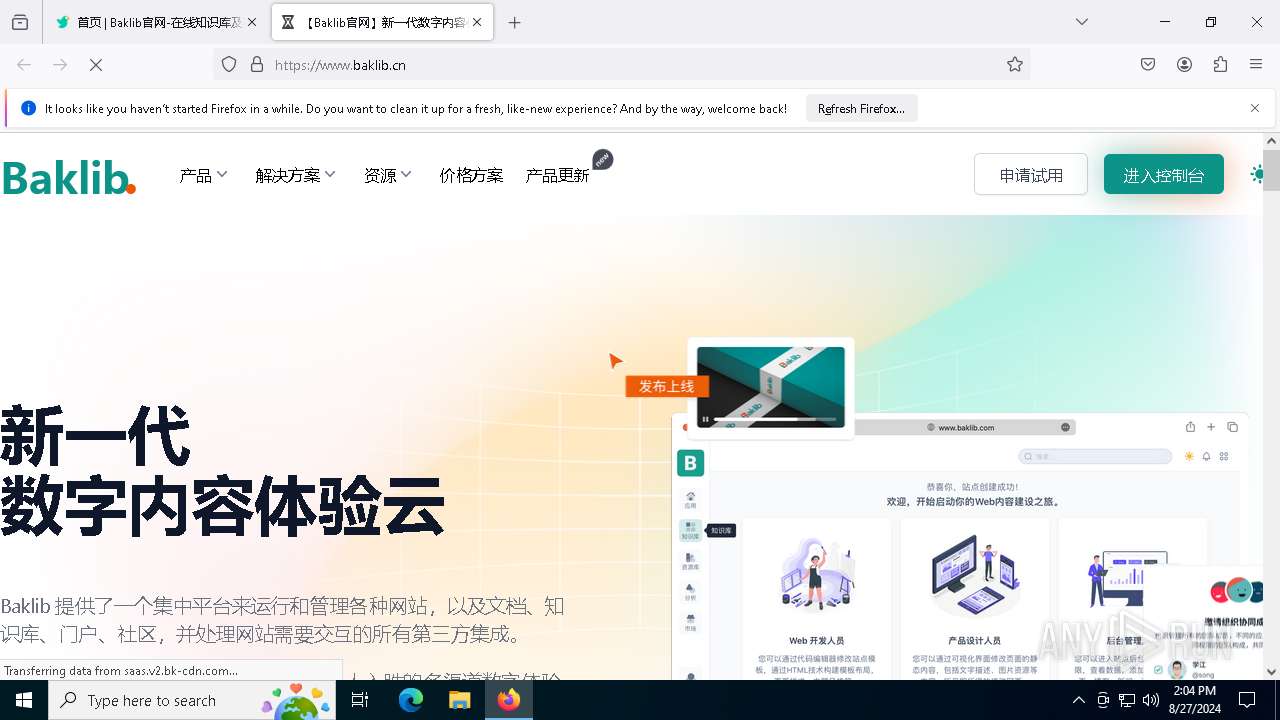
Task: Open File Explorer from taskbar
Action: coord(459,700)
